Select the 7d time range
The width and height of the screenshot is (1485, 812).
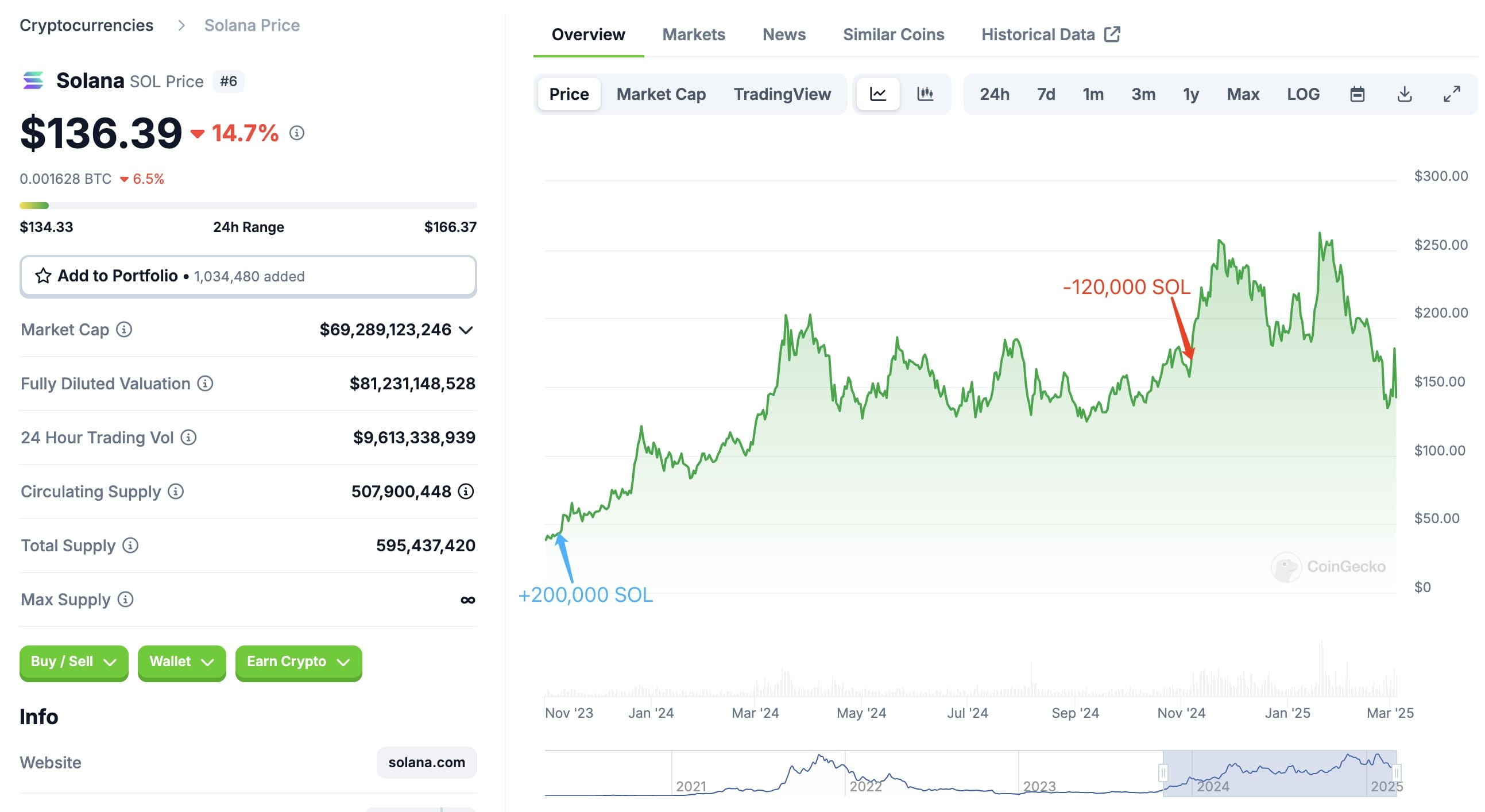(x=1046, y=94)
